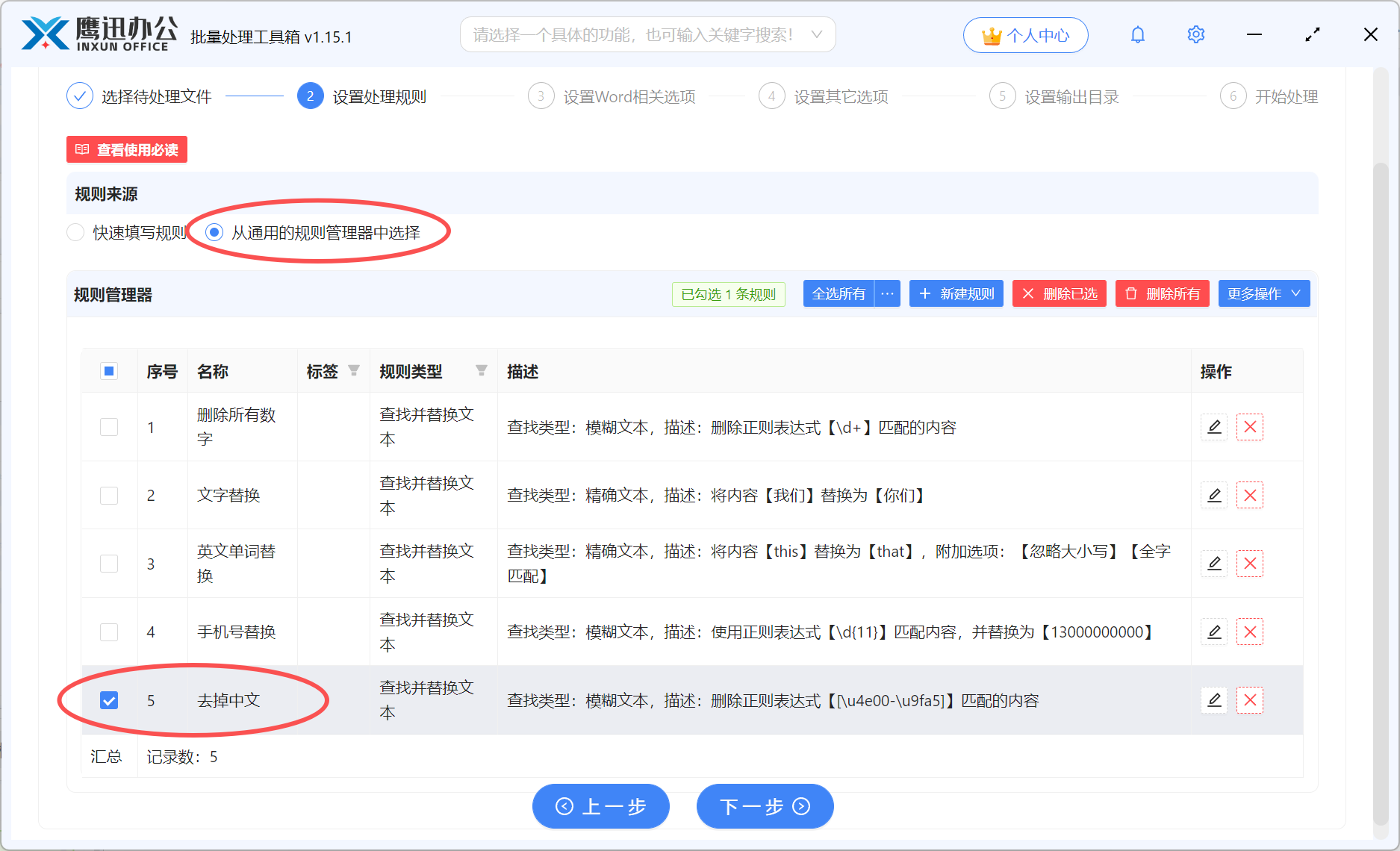Click the description containing 【\d+】
Image resolution: width=1400 pixels, height=851 pixels.
point(732,427)
